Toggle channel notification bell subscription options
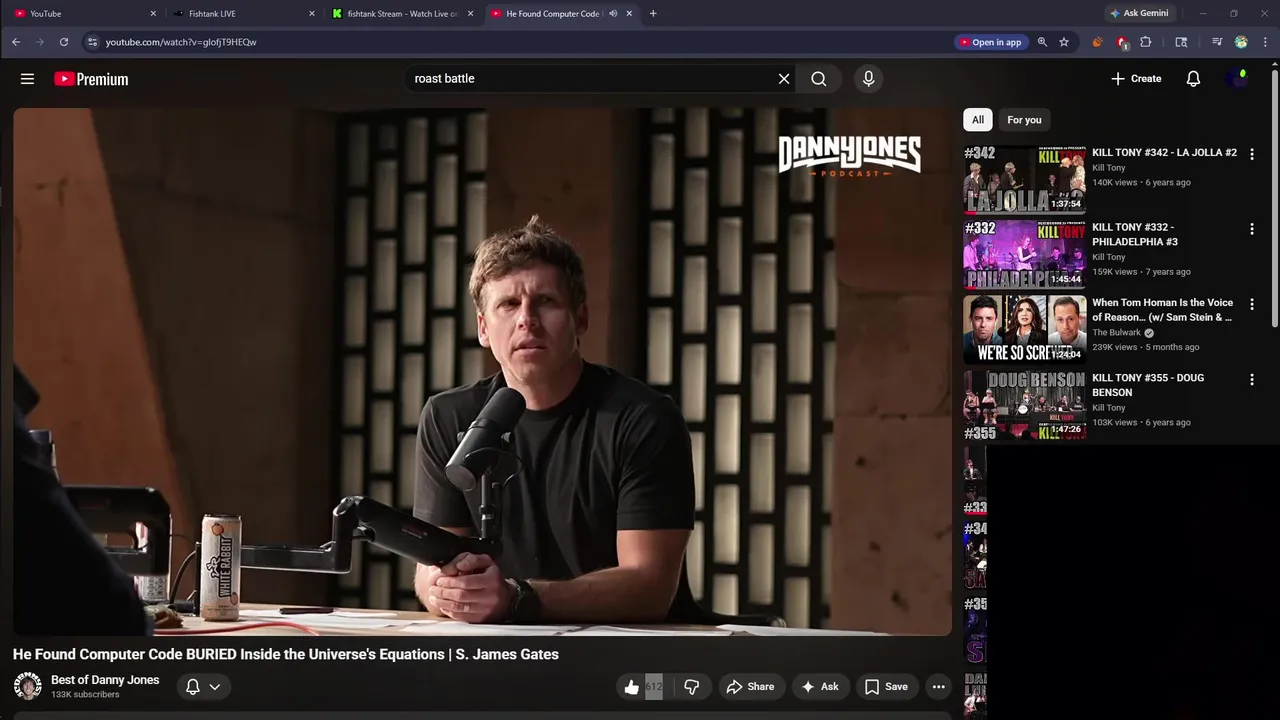This screenshot has width=1280, height=720. [x=203, y=687]
